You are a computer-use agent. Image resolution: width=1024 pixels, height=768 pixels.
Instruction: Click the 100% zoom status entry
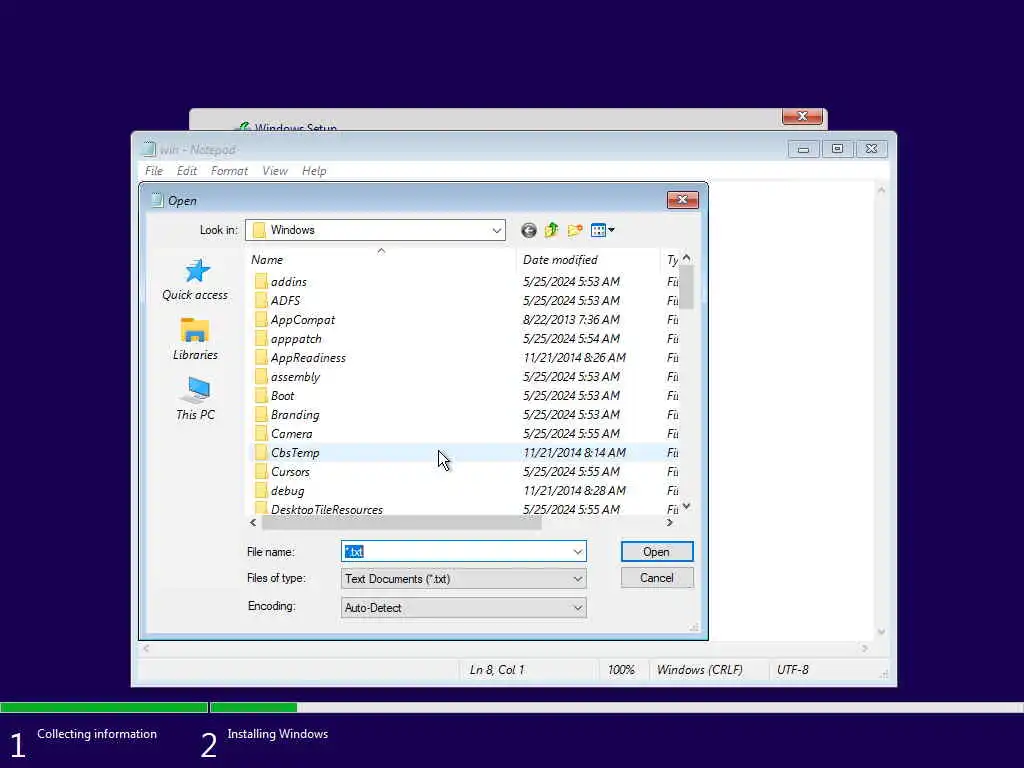pos(621,670)
